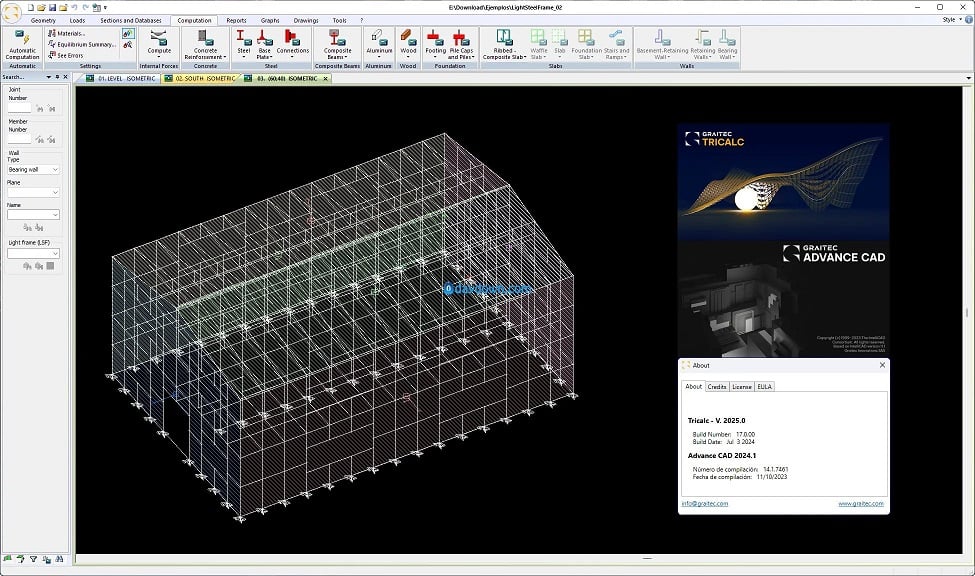Image resolution: width=975 pixels, height=576 pixels.
Task: Click the New document icon in quick access toolbar
Action: pos(30,7)
